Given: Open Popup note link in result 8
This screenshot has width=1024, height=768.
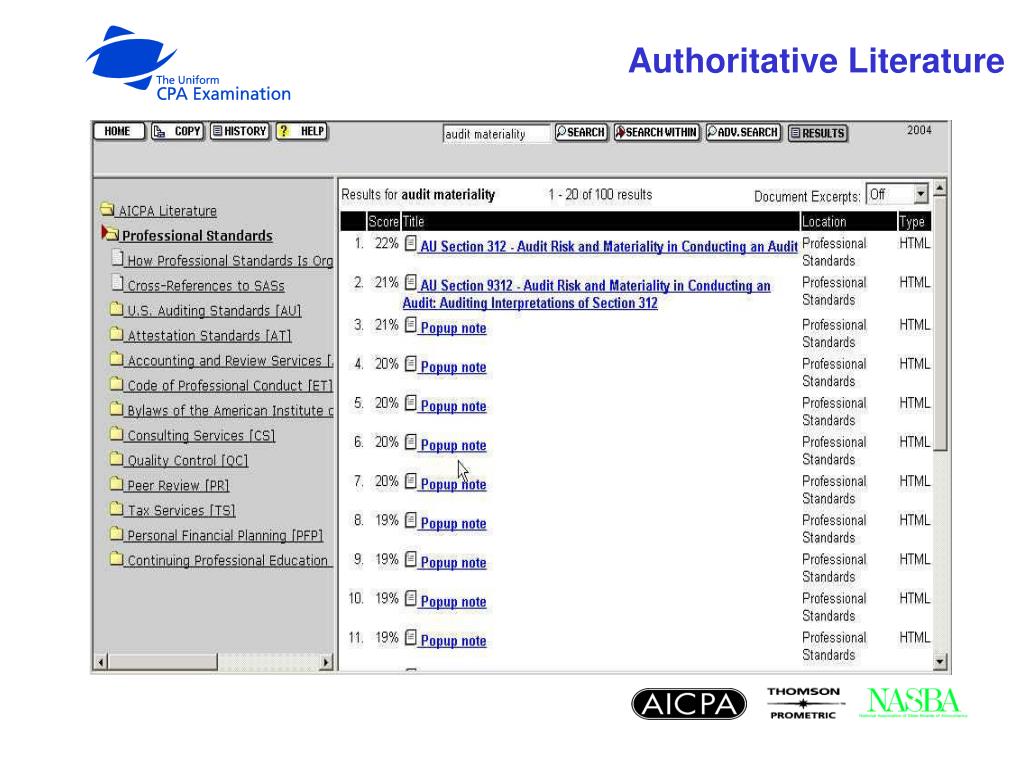Looking at the screenshot, I should click(453, 524).
